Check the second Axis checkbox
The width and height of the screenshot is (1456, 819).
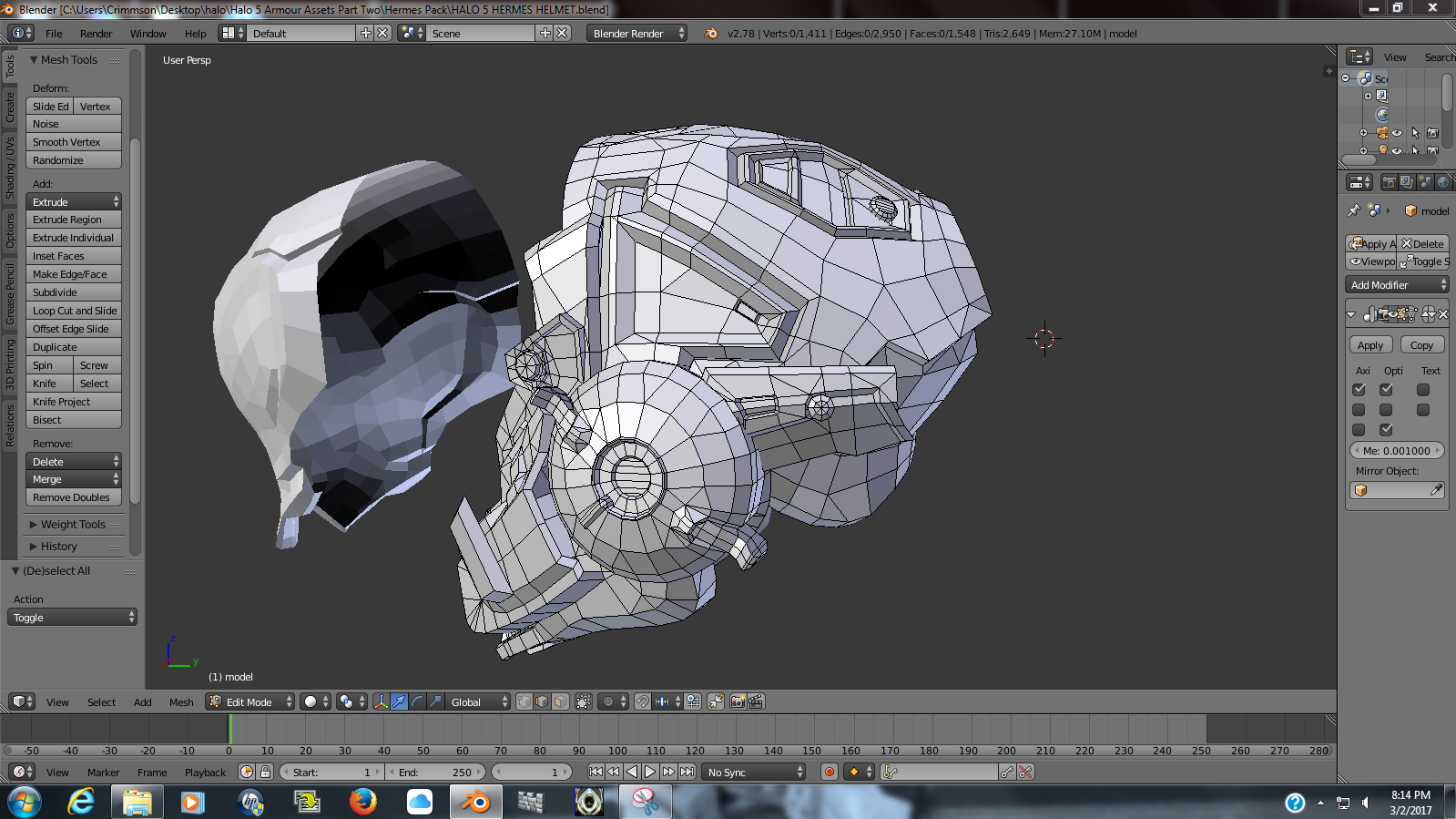(1359, 410)
